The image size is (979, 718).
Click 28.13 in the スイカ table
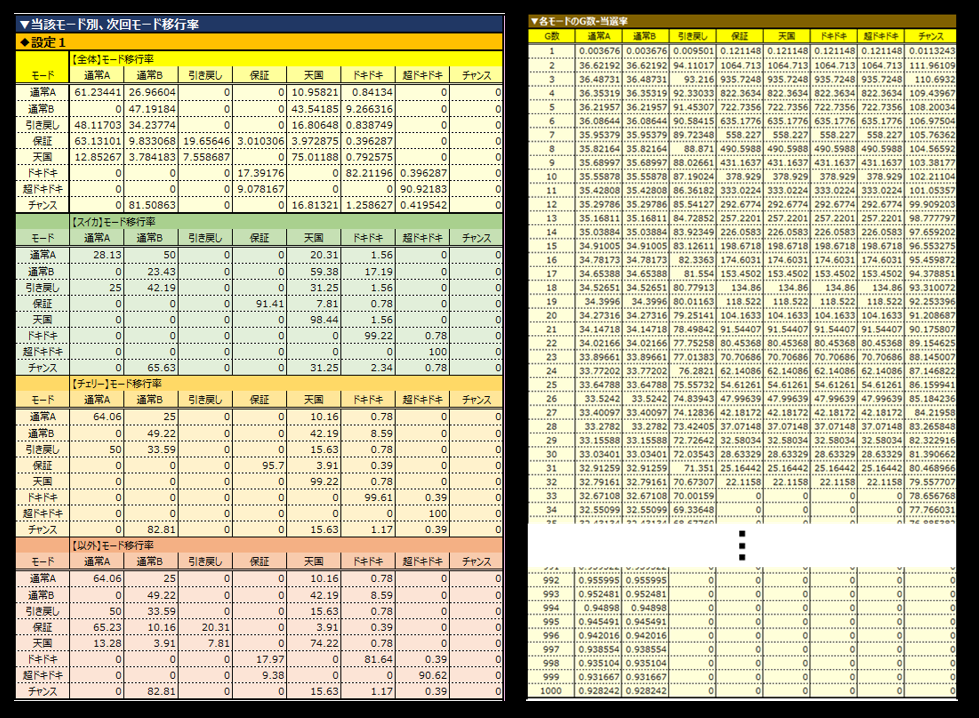coord(97,255)
